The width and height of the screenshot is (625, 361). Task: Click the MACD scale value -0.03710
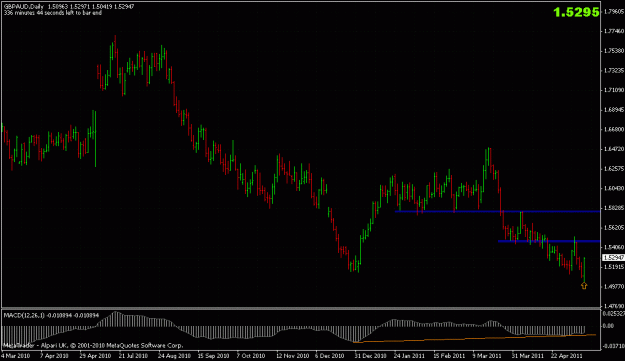coord(614,346)
